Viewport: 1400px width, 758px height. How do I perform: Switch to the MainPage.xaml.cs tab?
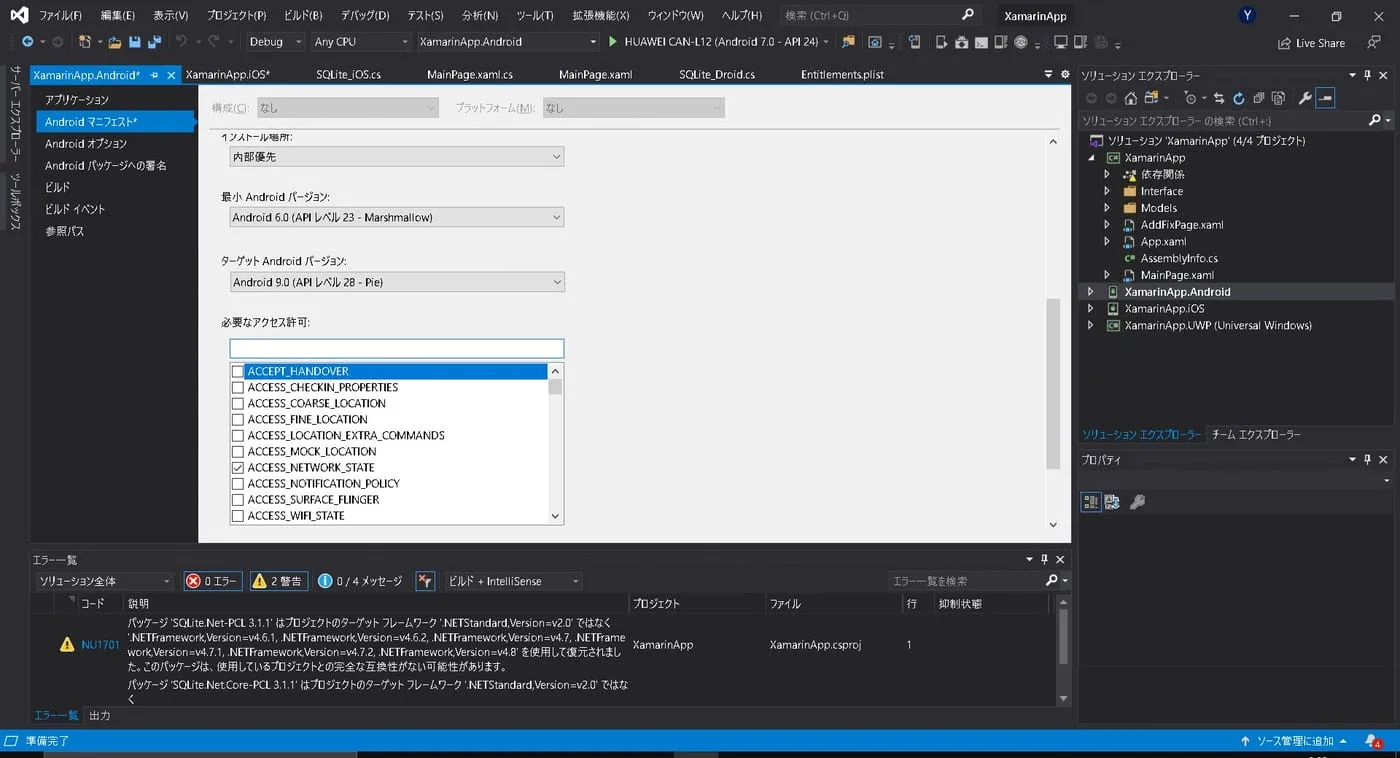[x=469, y=75]
